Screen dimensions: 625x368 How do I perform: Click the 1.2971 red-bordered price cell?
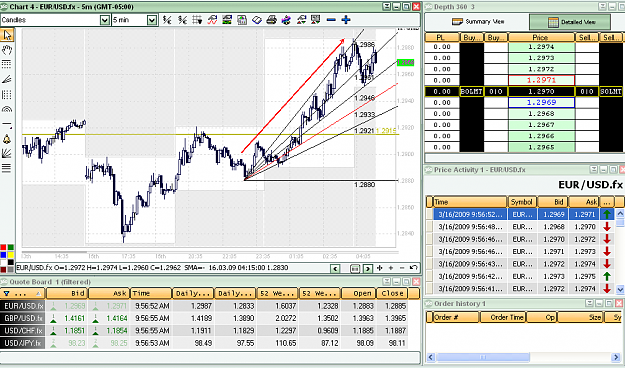pyautogui.click(x=541, y=80)
